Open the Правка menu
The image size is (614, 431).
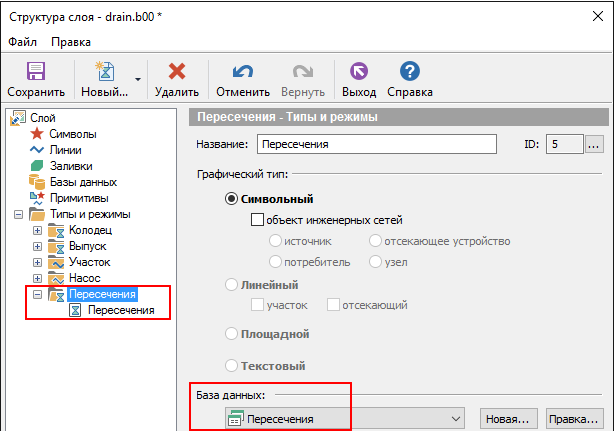pyautogui.click(x=71, y=42)
